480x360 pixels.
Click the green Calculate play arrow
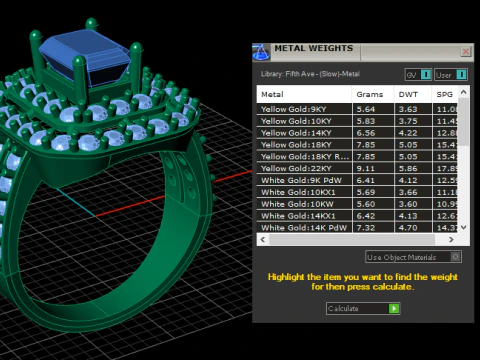click(x=394, y=308)
